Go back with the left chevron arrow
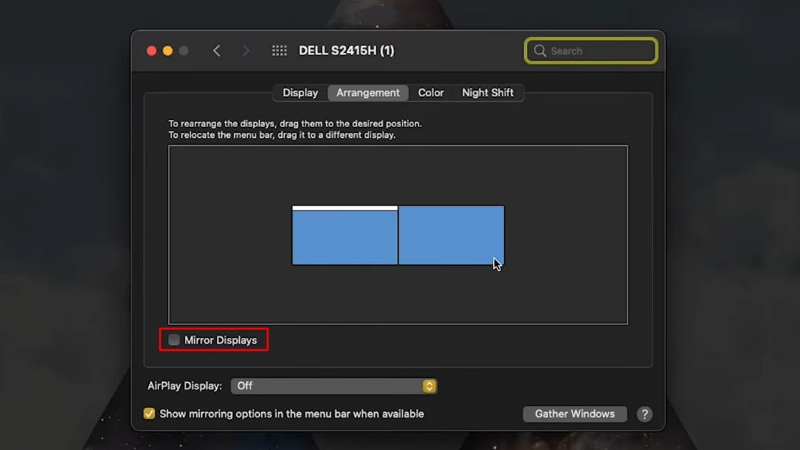The width and height of the screenshot is (800, 450). coord(217,51)
